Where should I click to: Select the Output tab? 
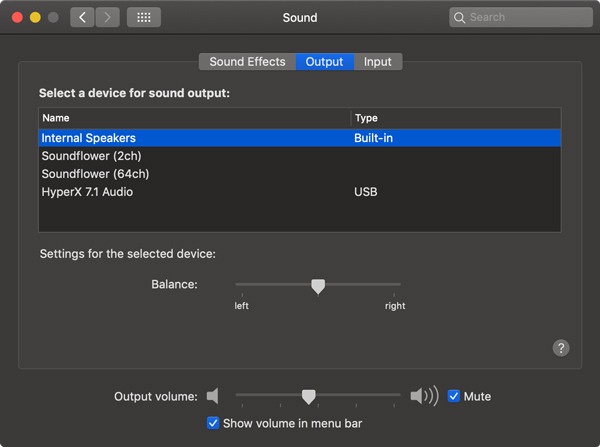[324, 62]
